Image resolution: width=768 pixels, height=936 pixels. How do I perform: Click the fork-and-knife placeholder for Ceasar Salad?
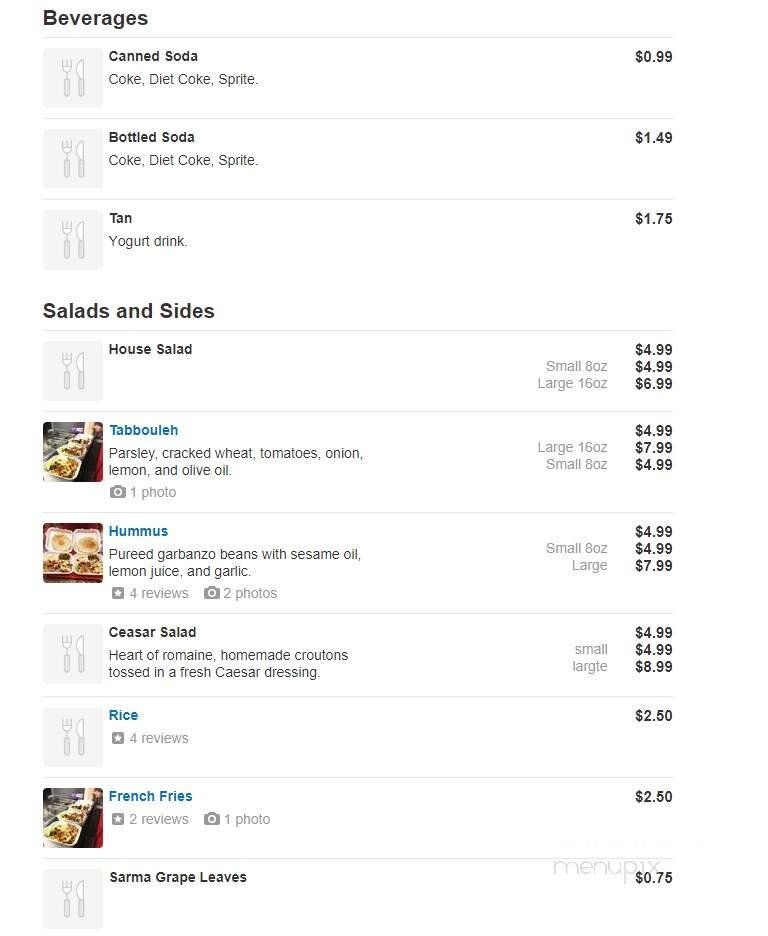[72, 653]
